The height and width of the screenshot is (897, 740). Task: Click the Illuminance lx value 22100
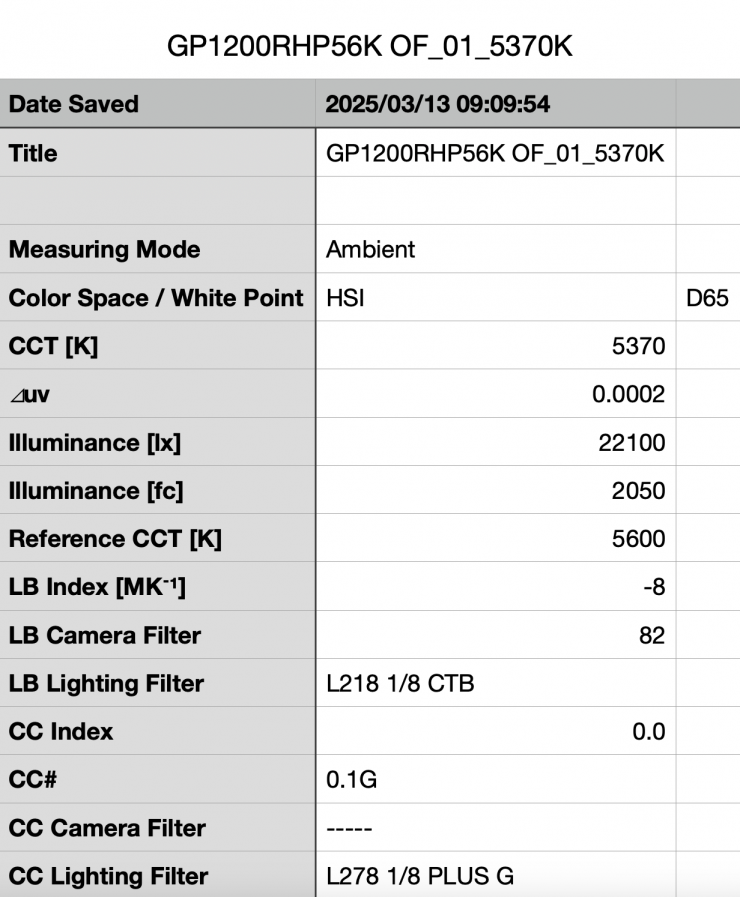632,442
